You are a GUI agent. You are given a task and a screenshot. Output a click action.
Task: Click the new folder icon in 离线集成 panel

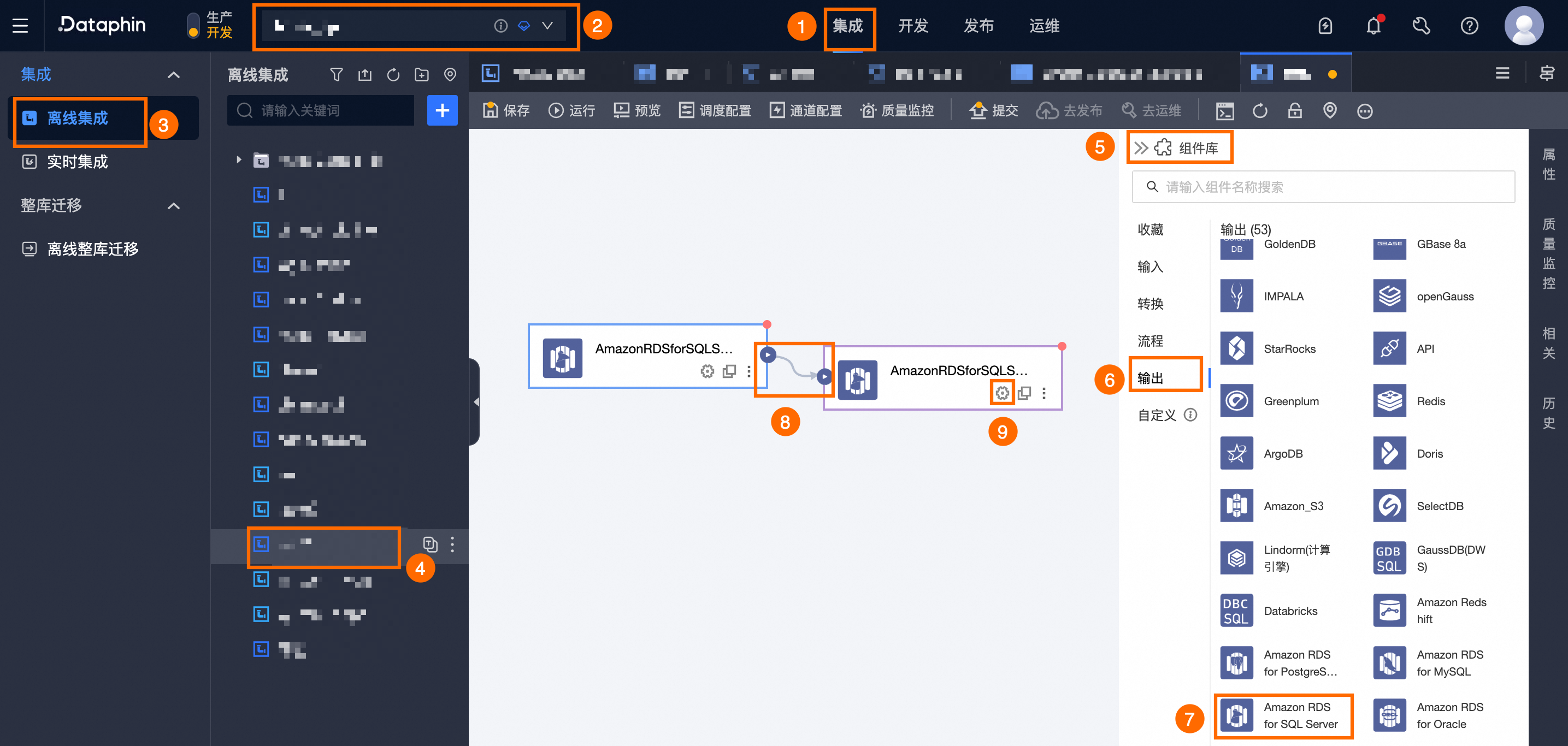pyautogui.click(x=421, y=75)
